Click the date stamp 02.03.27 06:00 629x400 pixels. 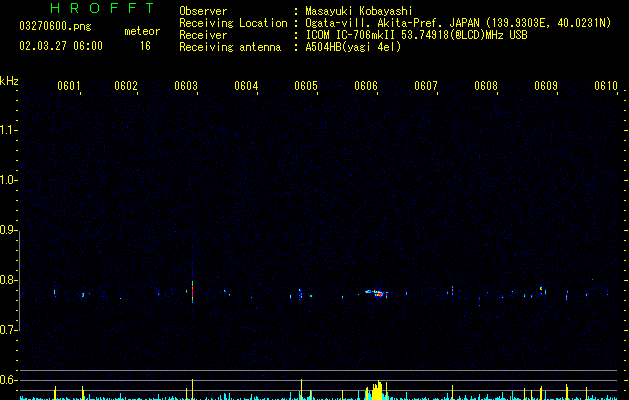[61, 46]
